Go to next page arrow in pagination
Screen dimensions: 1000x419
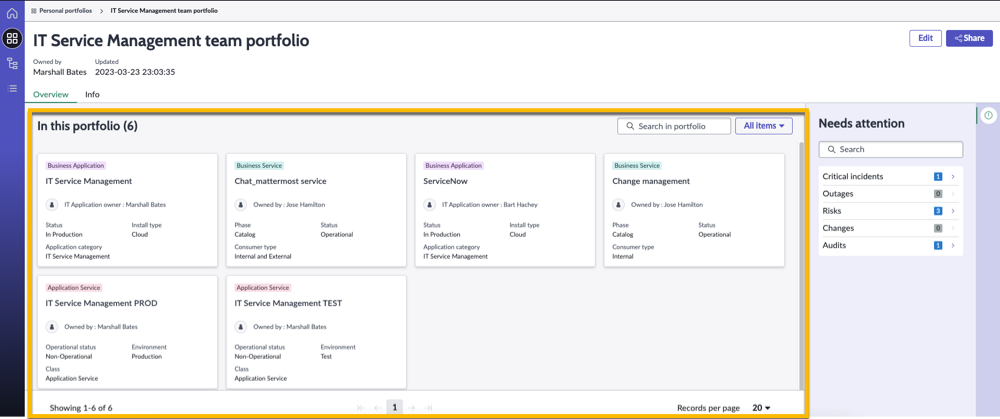click(412, 408)
